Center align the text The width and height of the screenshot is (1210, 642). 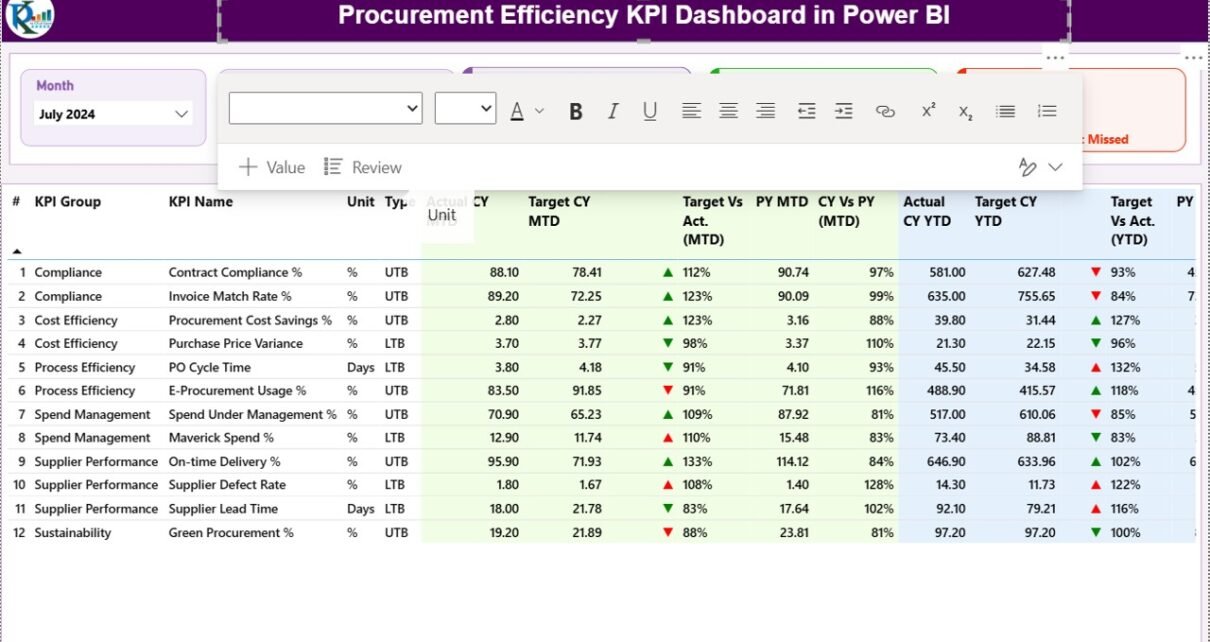pyautogui.click(x=728, y=111)
